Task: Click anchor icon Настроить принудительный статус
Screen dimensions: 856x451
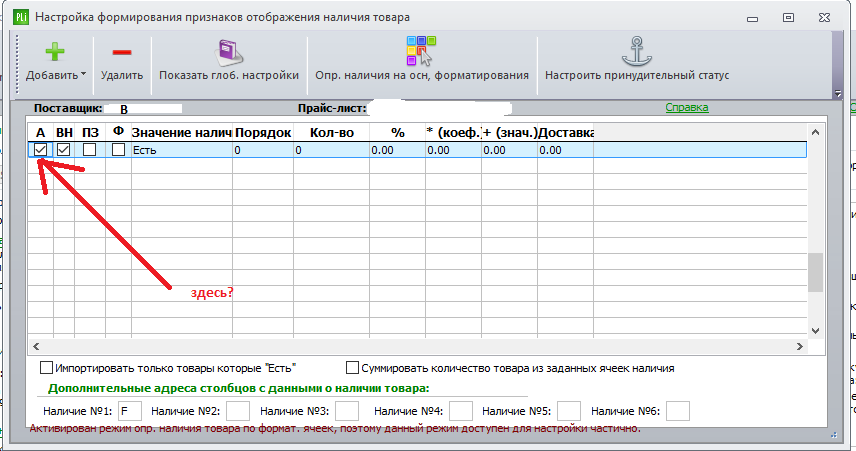Action: (637, 51)
